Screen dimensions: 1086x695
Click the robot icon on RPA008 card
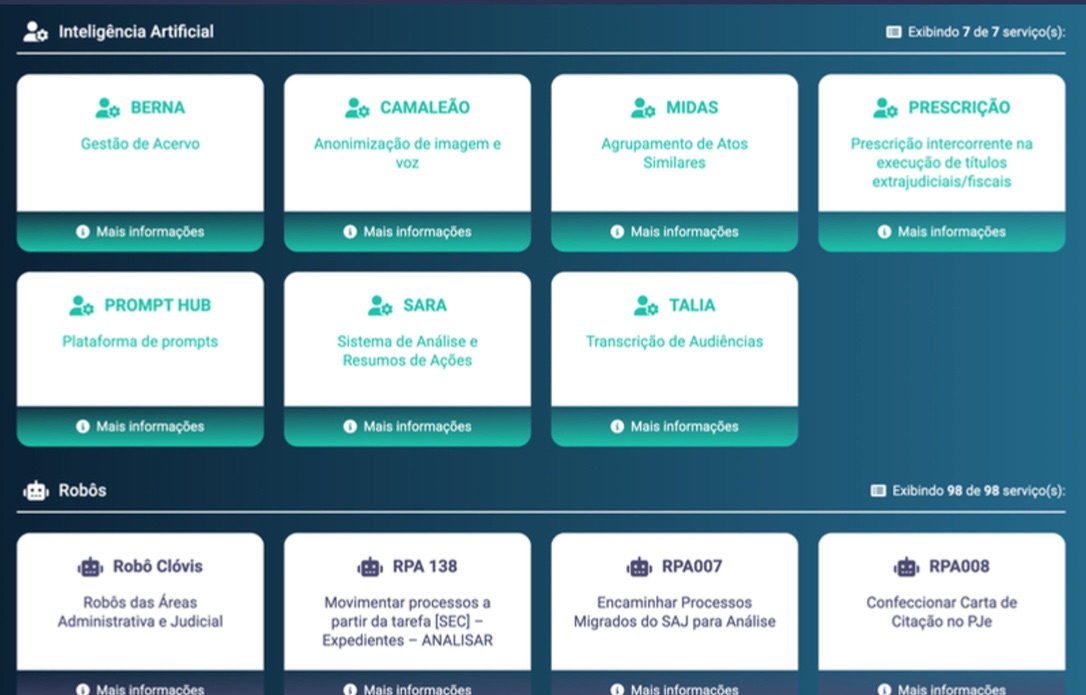906,567
